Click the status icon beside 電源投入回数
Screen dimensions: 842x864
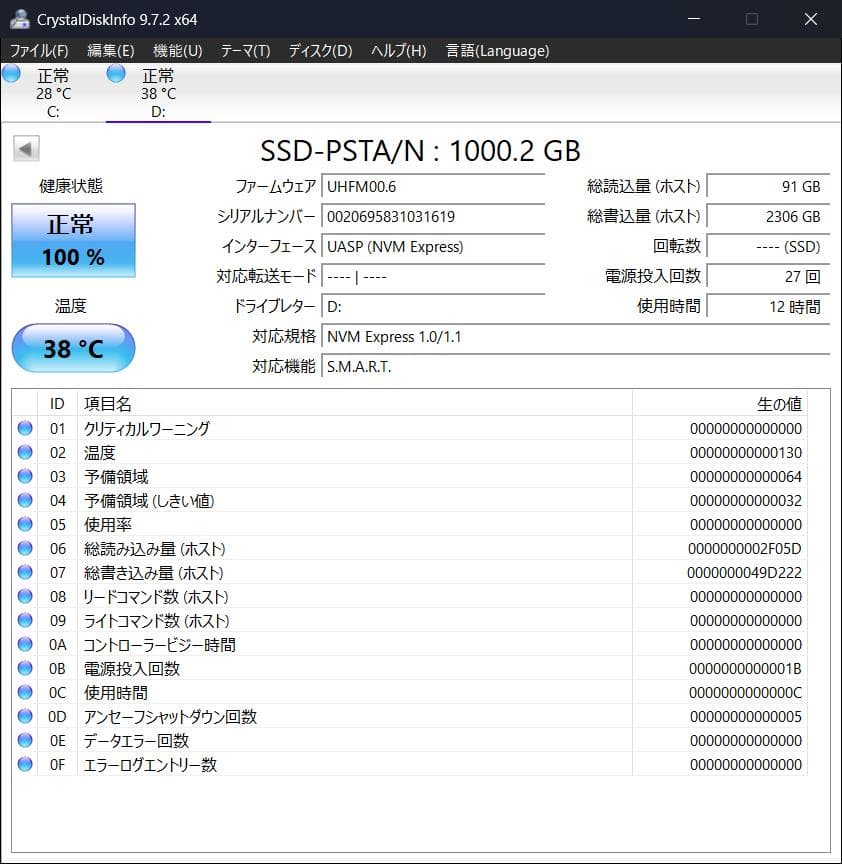pos(24,669)
